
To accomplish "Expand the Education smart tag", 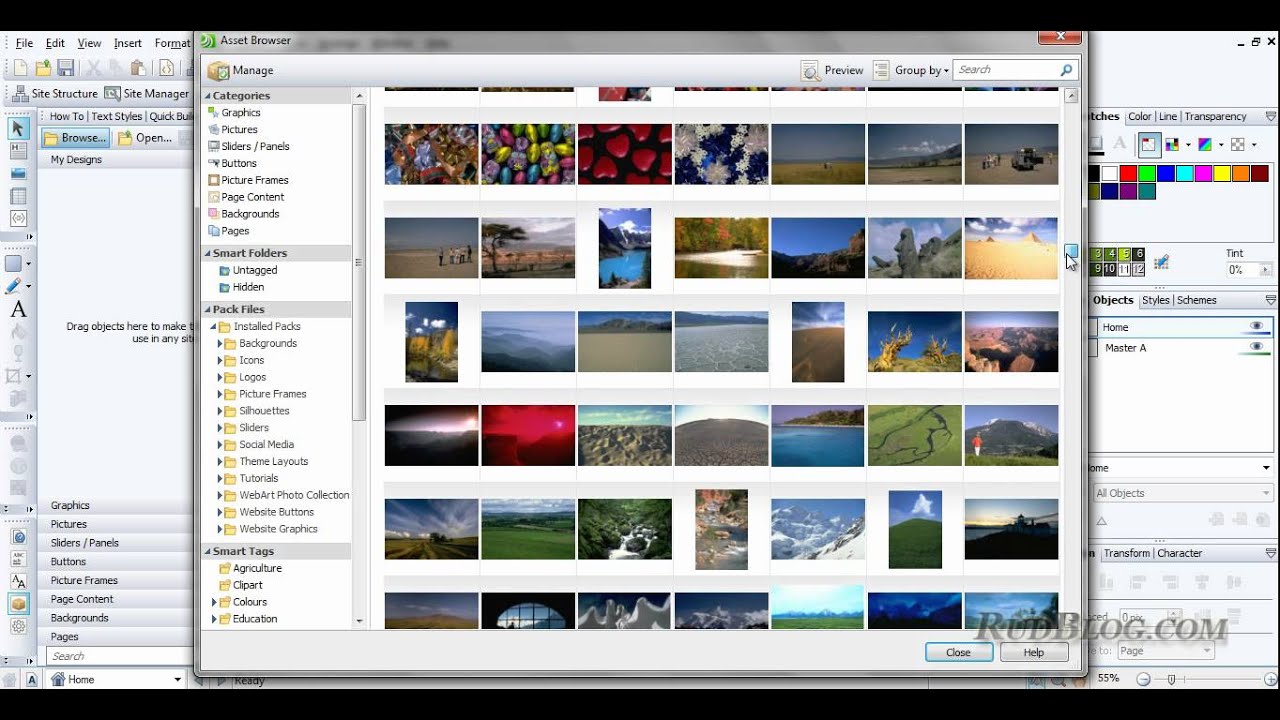I will (214, 619).
